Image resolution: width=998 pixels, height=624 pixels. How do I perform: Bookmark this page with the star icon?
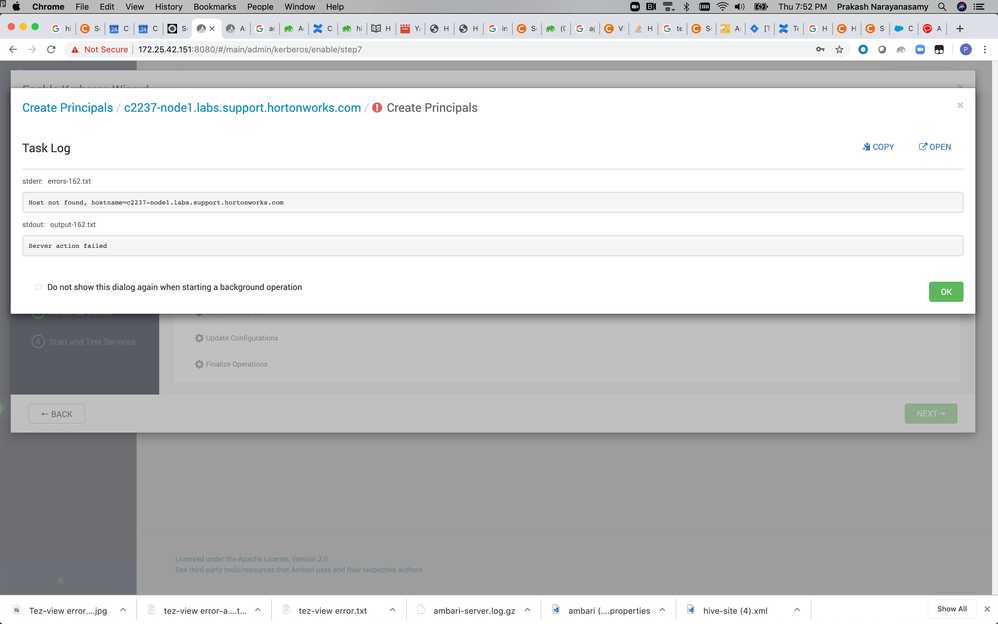839,49
